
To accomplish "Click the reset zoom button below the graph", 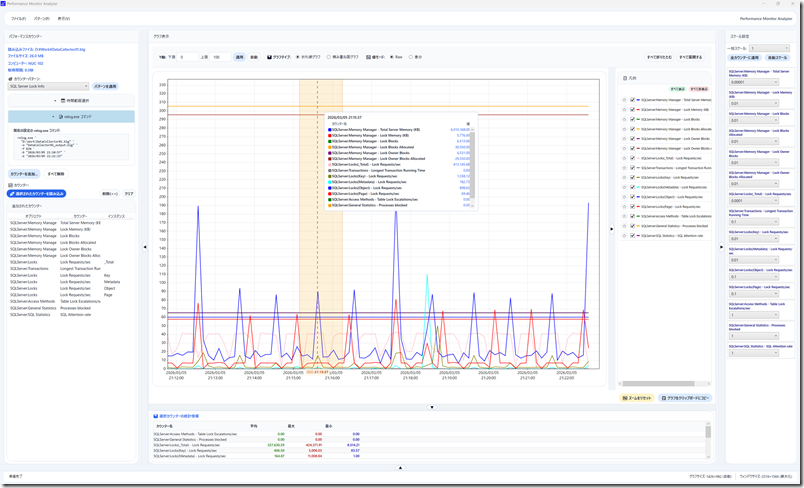I will point(636,398).
